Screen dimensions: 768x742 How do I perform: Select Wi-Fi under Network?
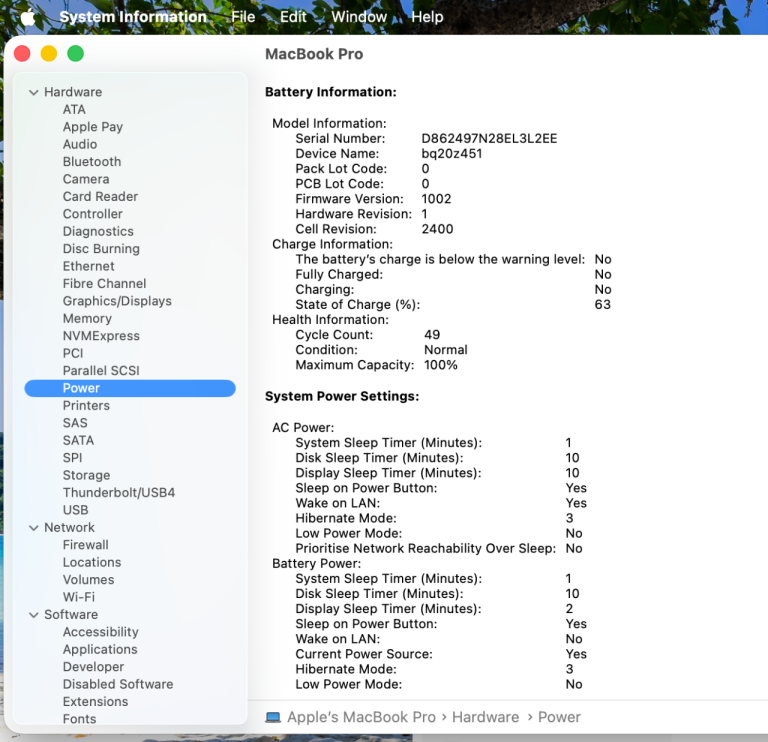79,597
